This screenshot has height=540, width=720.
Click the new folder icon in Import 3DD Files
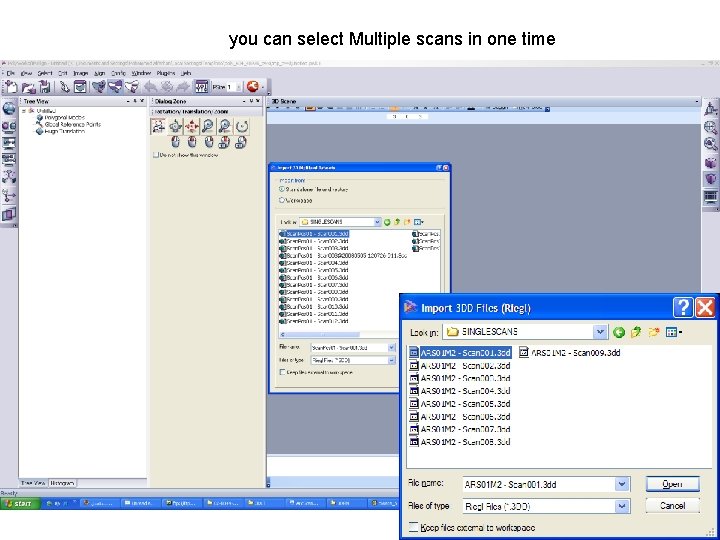click(x=654, y=332)
